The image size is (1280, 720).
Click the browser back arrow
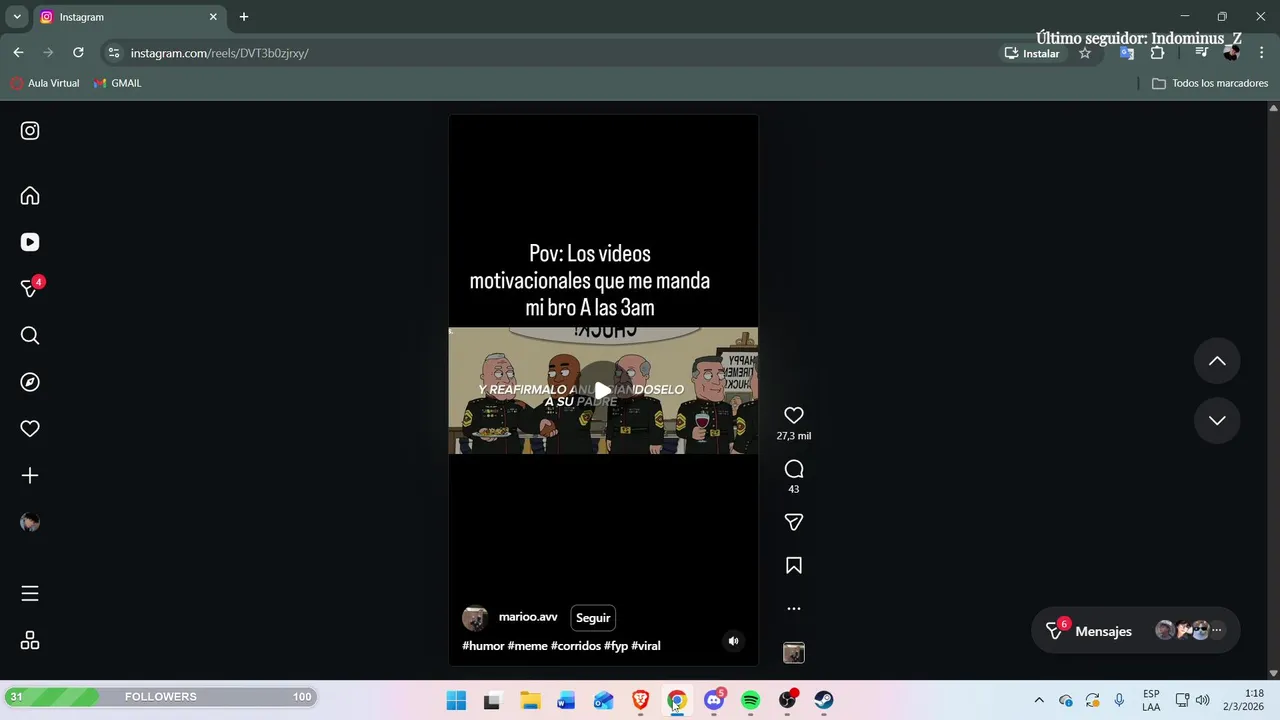point(18,53)
